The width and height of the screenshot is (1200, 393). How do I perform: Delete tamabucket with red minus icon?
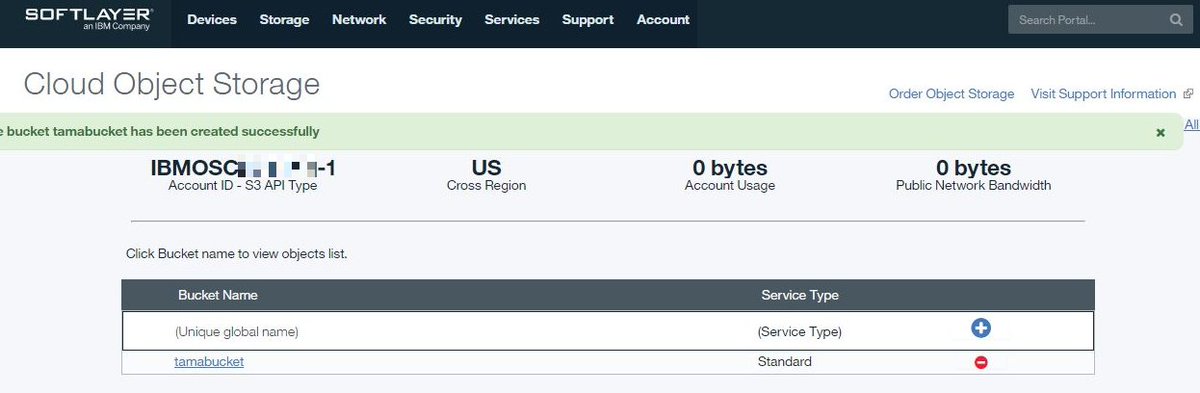coord(981,362)
